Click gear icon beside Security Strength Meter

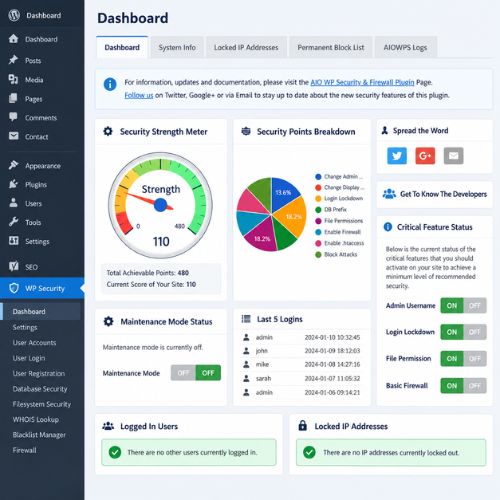pyautogui.click(x=108, y=131)
